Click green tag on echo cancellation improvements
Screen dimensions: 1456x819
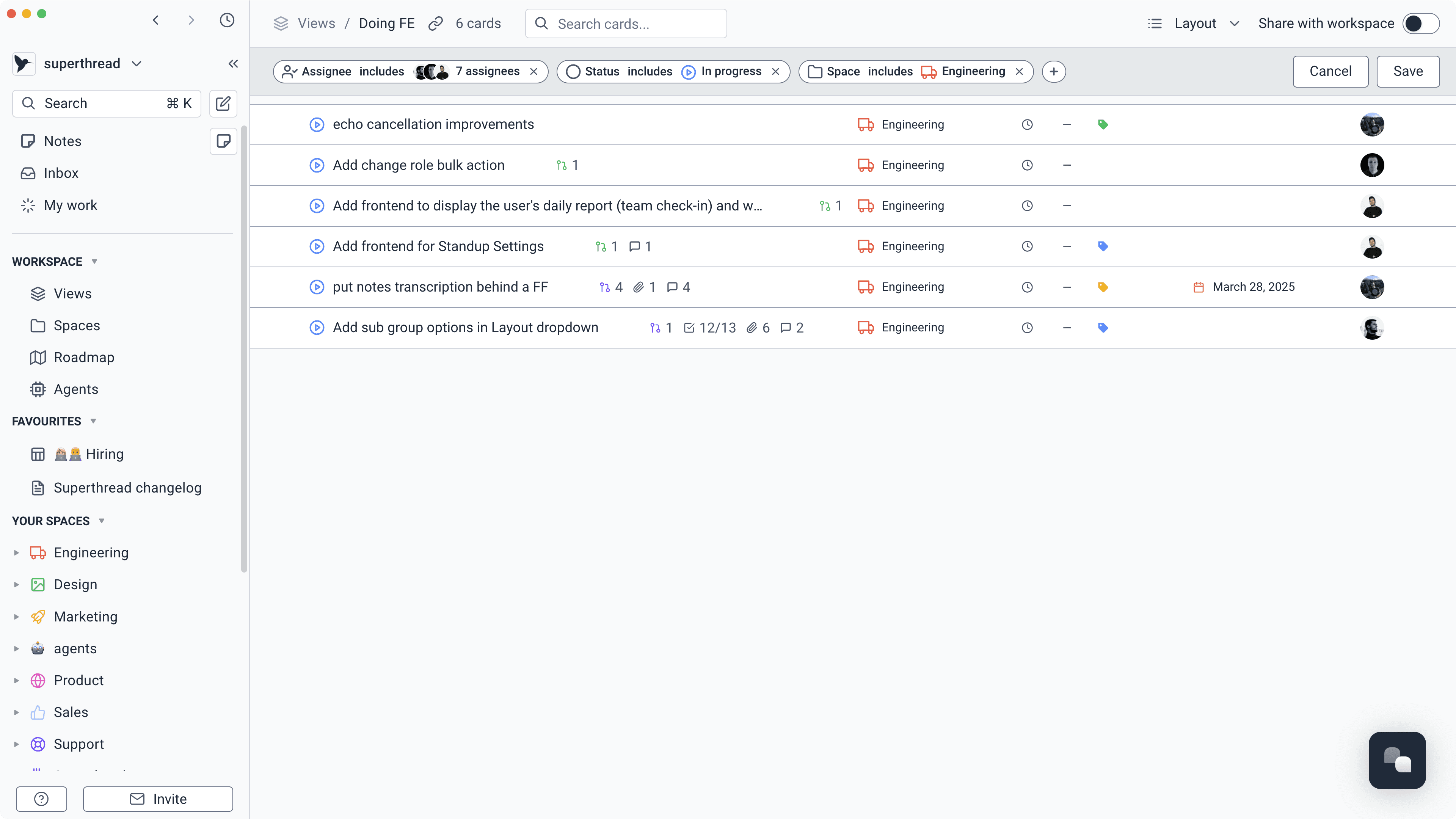click(1103, 124)
